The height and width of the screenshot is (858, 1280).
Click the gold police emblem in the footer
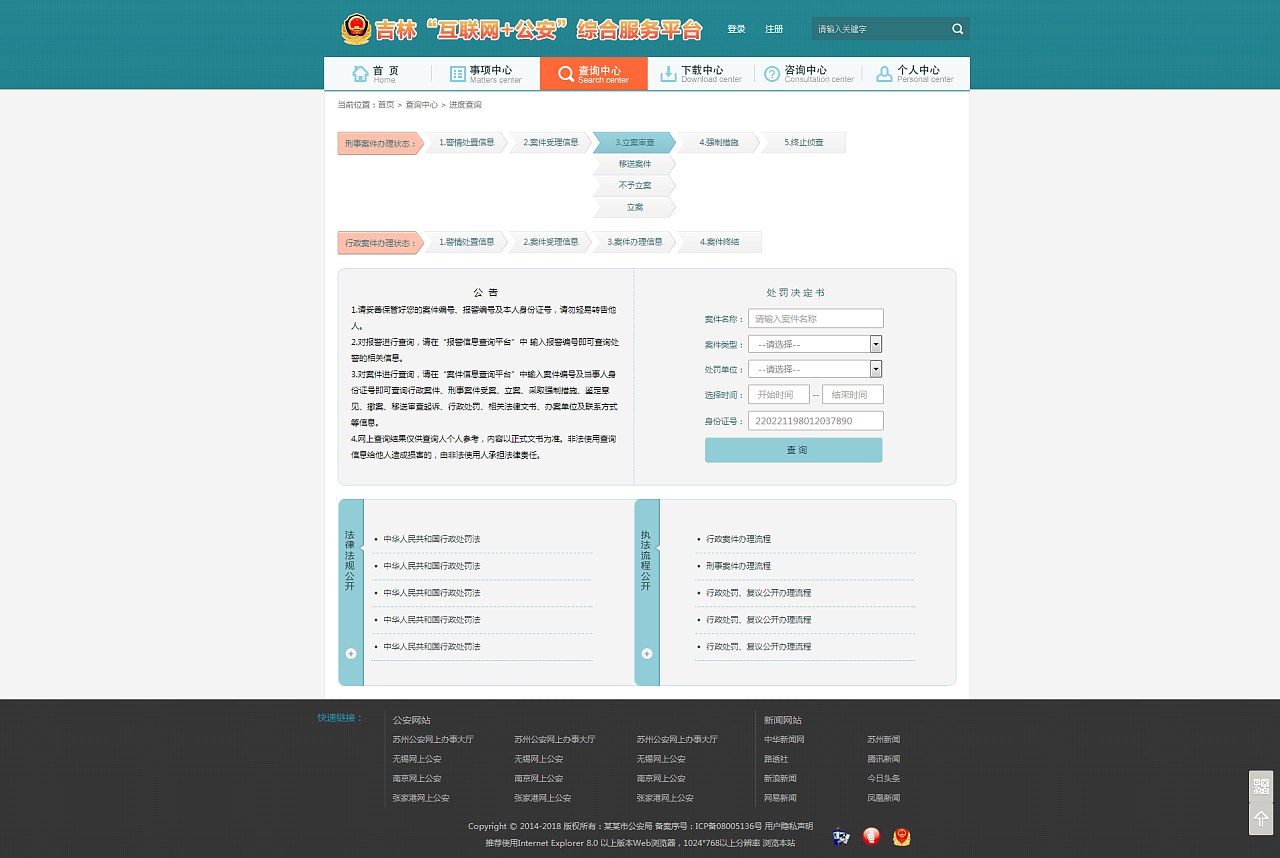tap(902, 837)
